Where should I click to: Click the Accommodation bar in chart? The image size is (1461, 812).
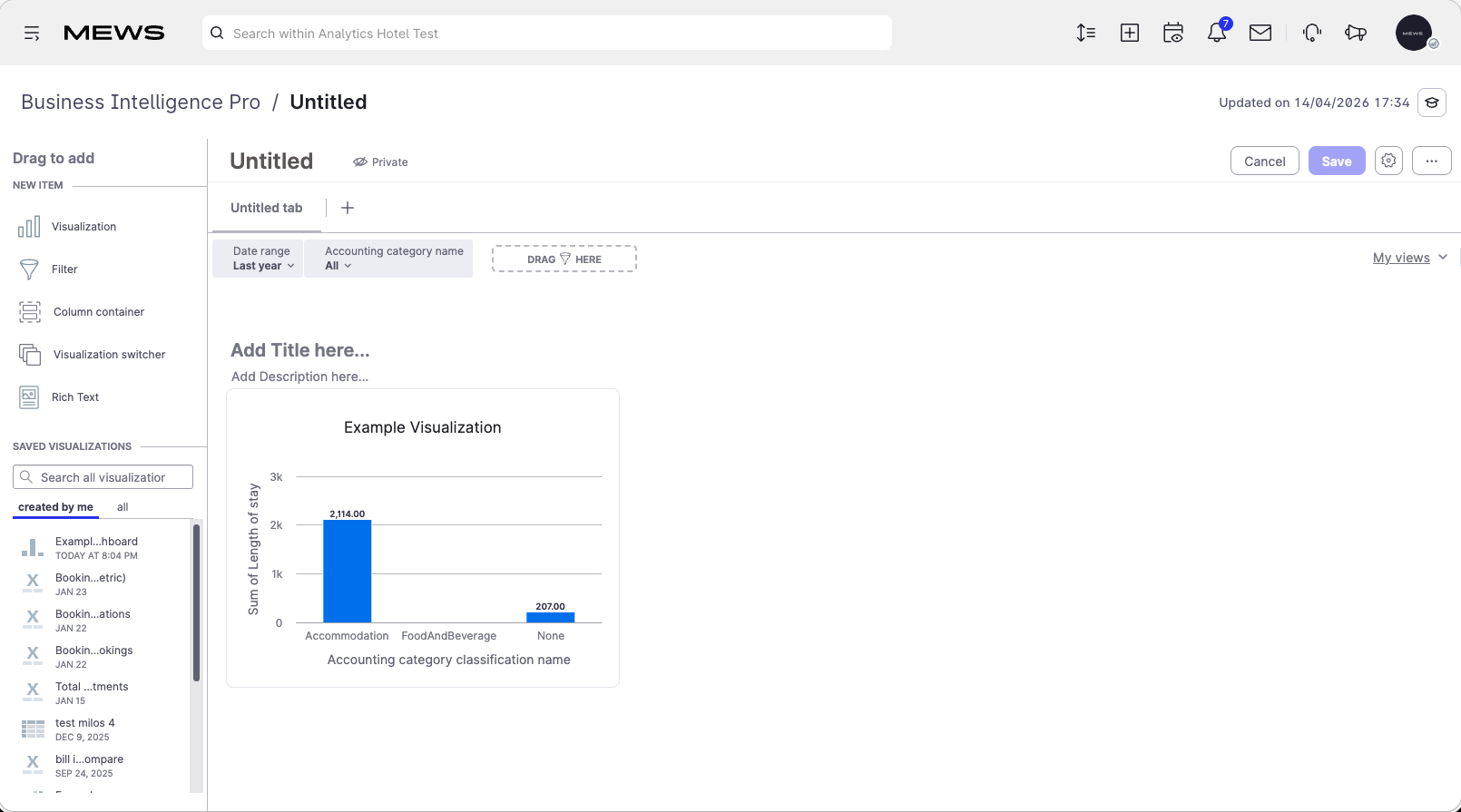click(x=347, y=571)
